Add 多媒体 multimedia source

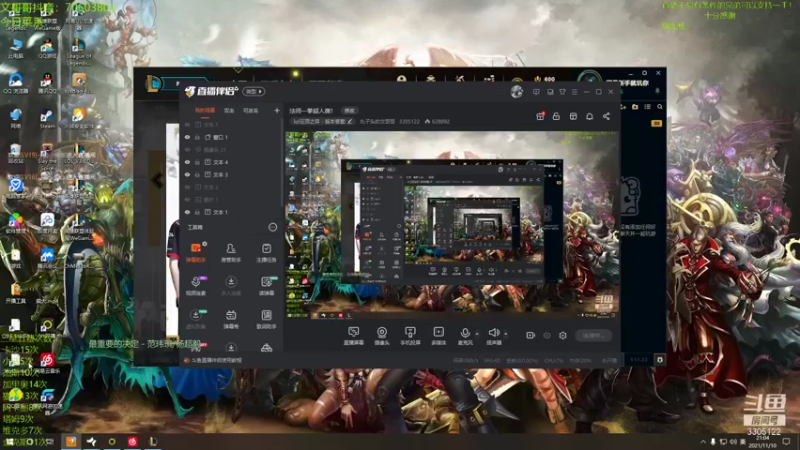[438, 336]
